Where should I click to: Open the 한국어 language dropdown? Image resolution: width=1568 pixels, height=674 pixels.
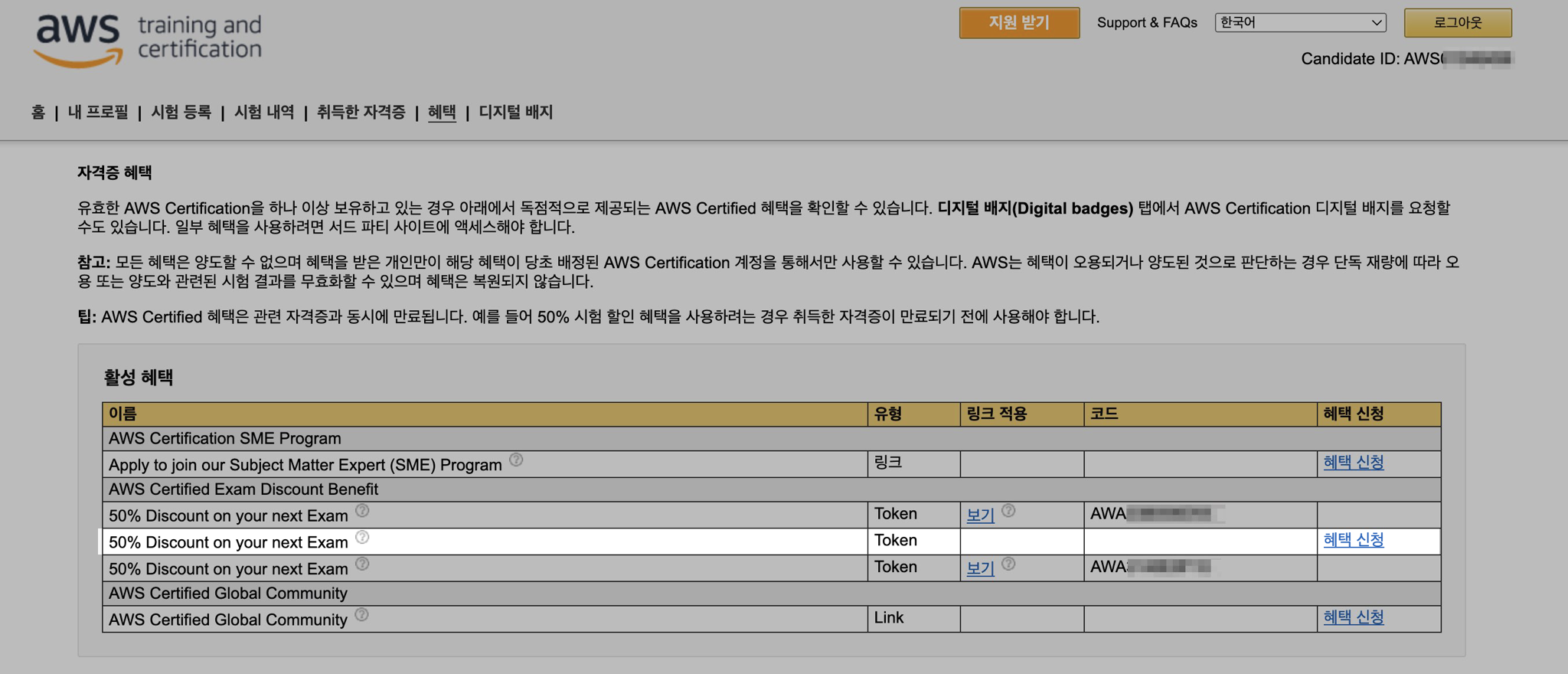1301,22
